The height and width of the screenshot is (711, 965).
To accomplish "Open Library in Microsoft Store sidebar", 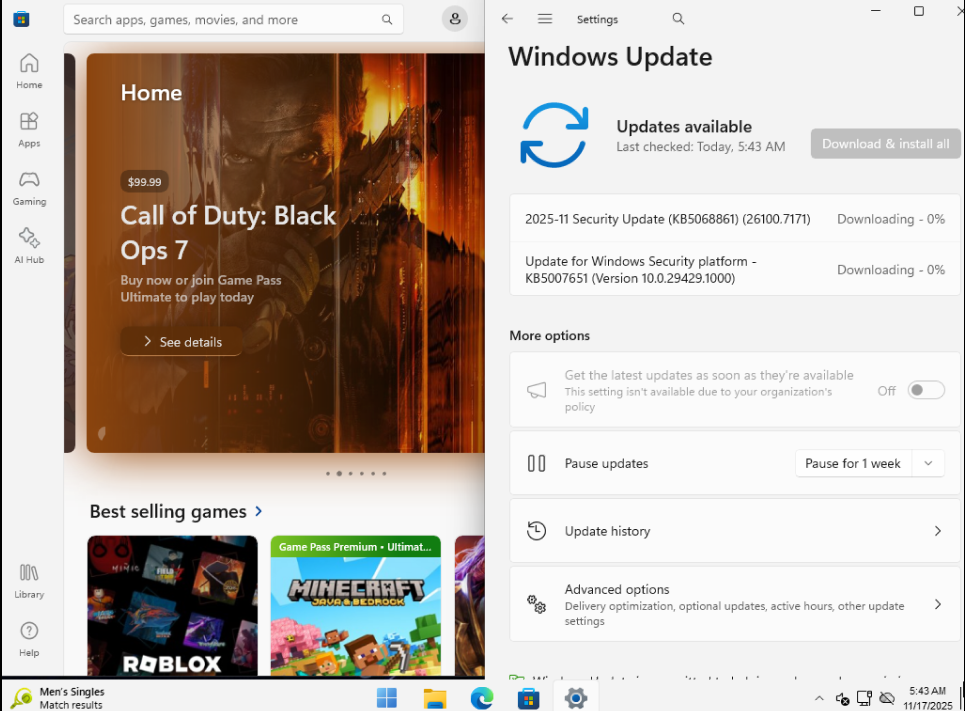I will click(x=29, y=581).
